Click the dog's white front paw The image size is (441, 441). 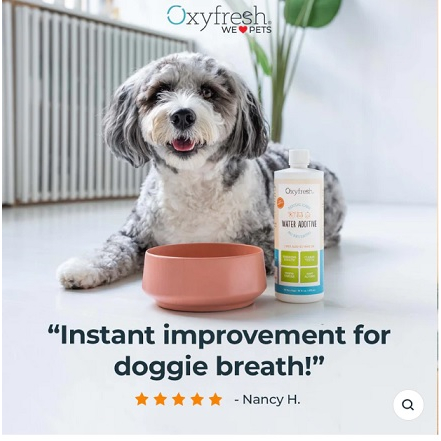pyautogui.click(x=78, y=273)
